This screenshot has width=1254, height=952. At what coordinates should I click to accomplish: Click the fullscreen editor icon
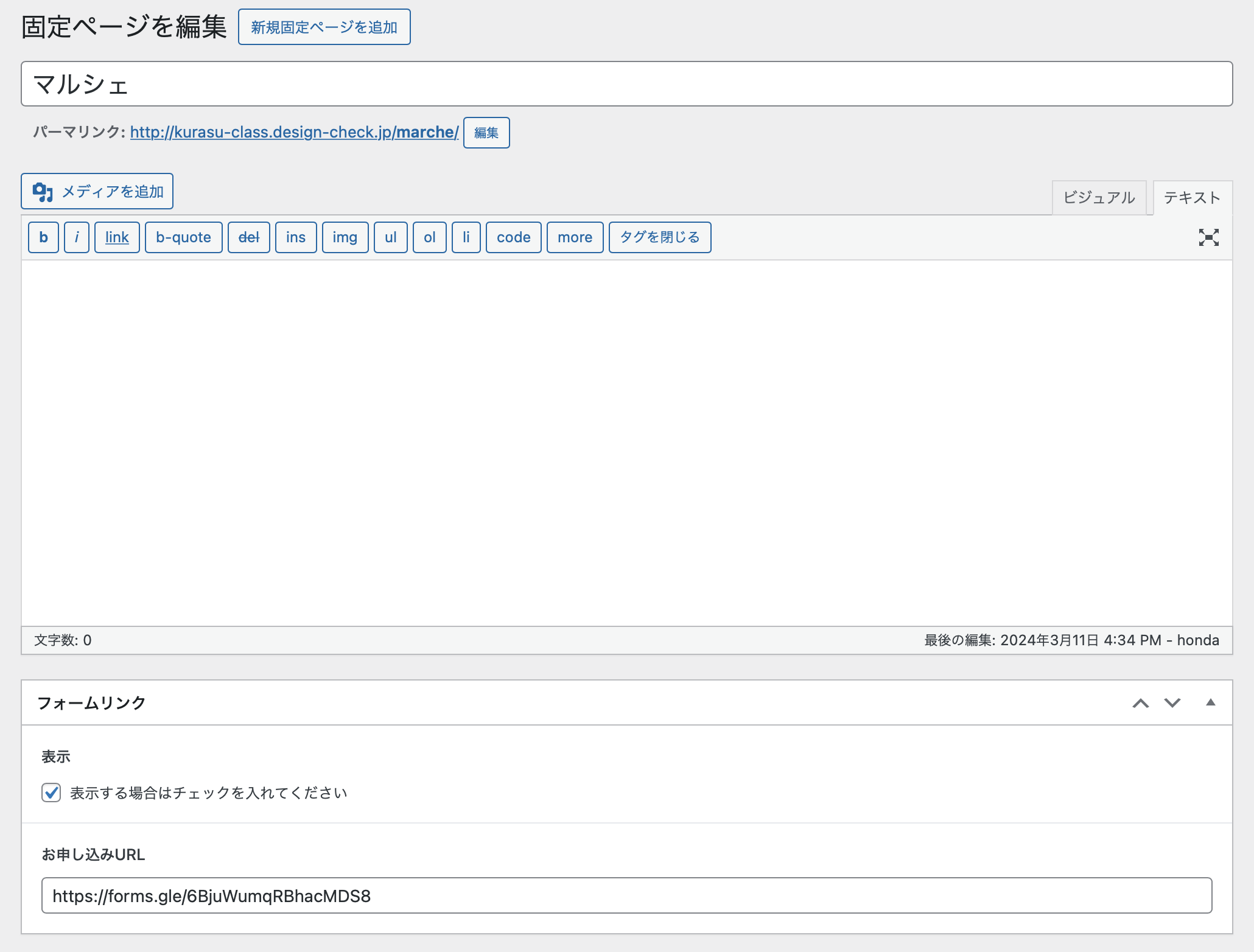tap(1208, 237)
